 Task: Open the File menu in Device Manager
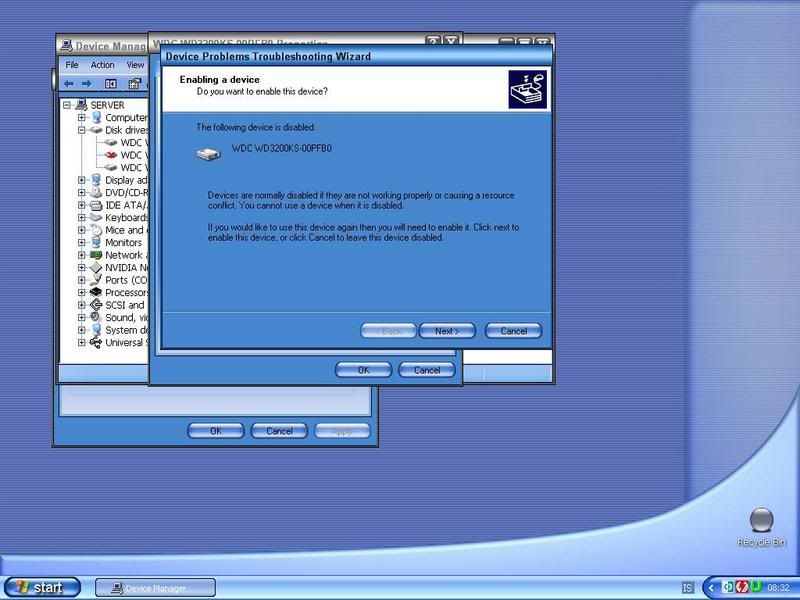click(72, 65)
